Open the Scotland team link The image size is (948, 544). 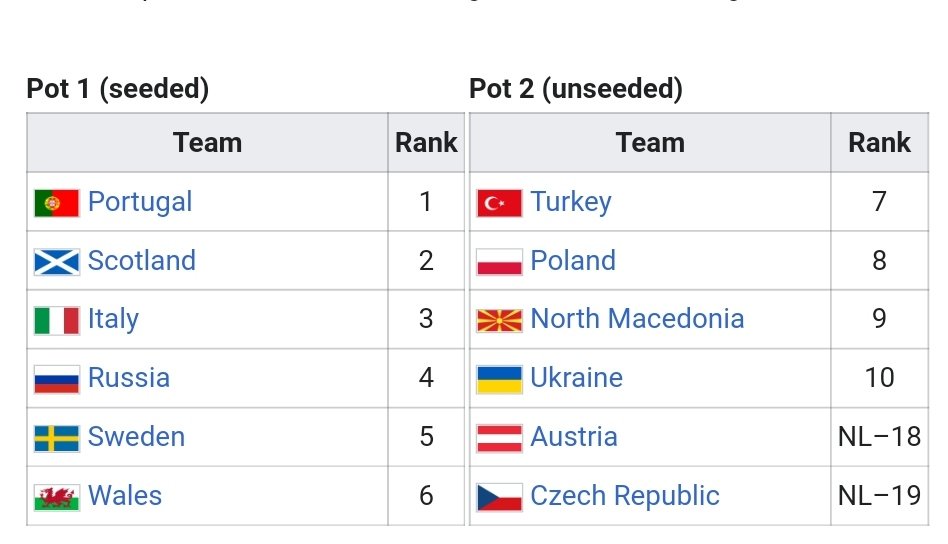pyautogui.click(x=141, y=261)
